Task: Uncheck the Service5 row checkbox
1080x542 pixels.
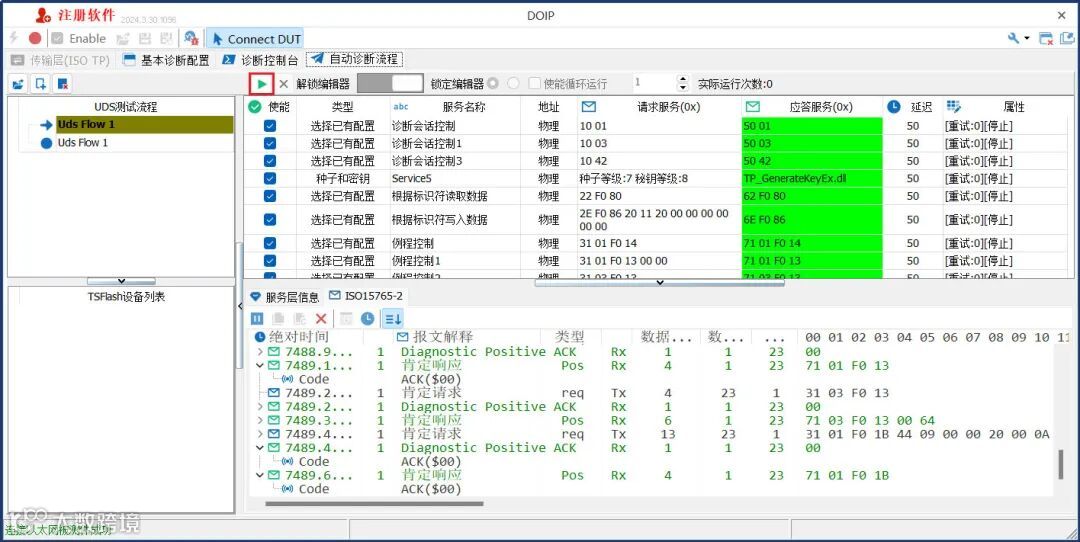Action: click(270, 178)
